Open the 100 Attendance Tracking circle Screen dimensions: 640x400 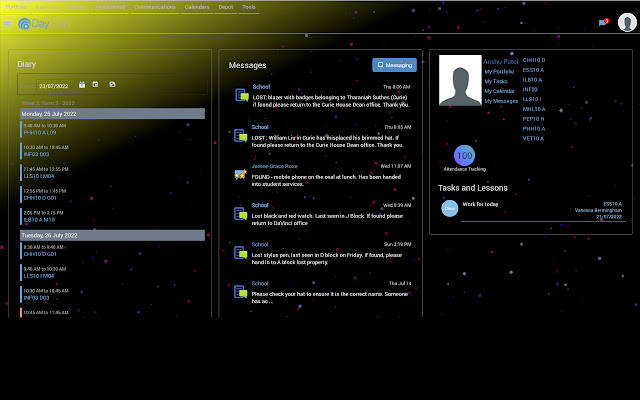(x=464, y=156)
